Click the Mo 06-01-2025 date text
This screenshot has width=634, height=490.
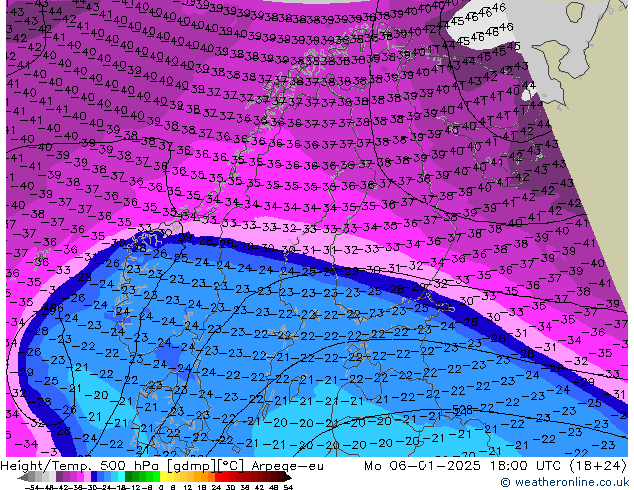coord(423,466)
